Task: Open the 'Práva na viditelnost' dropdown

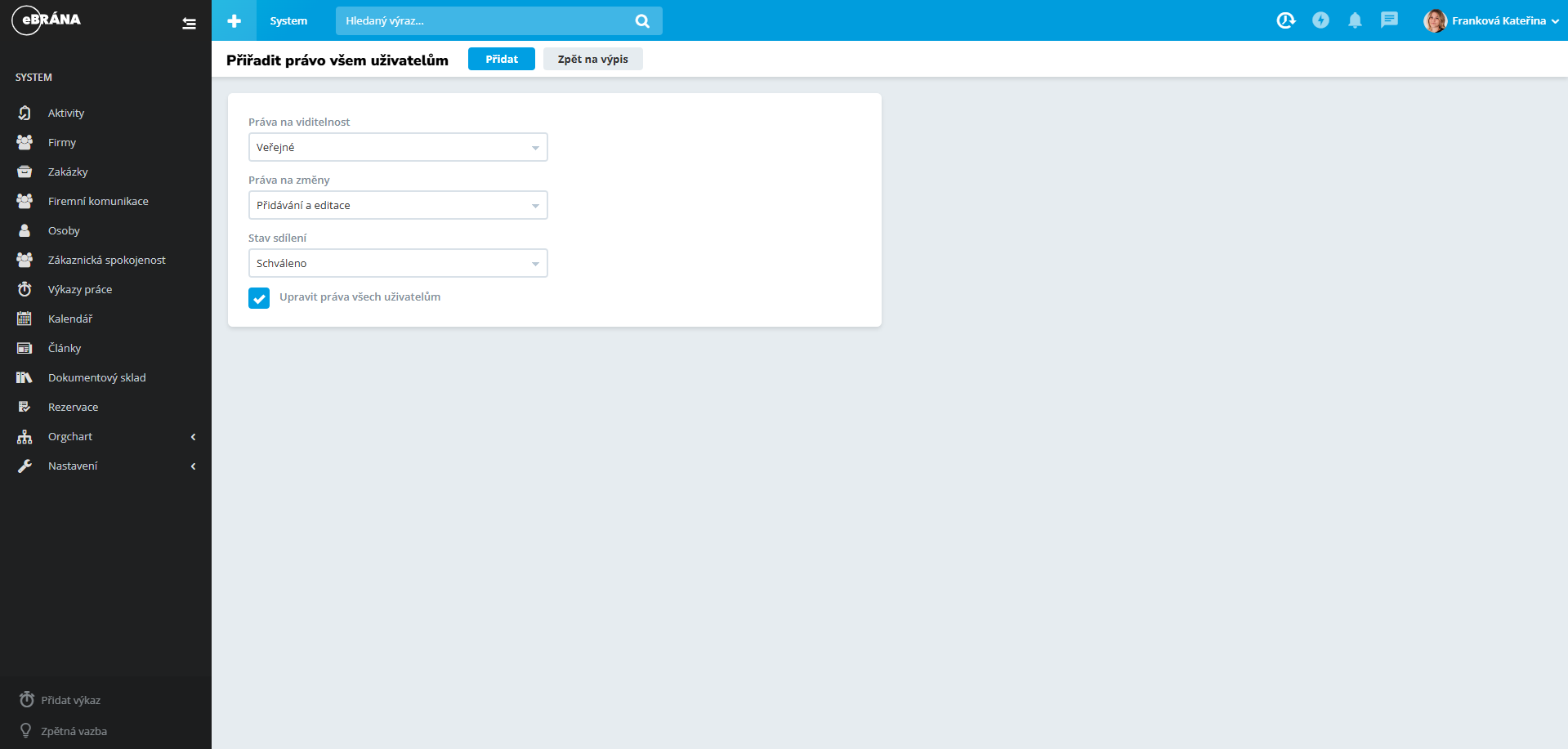Action: click(x=398, y=147)
